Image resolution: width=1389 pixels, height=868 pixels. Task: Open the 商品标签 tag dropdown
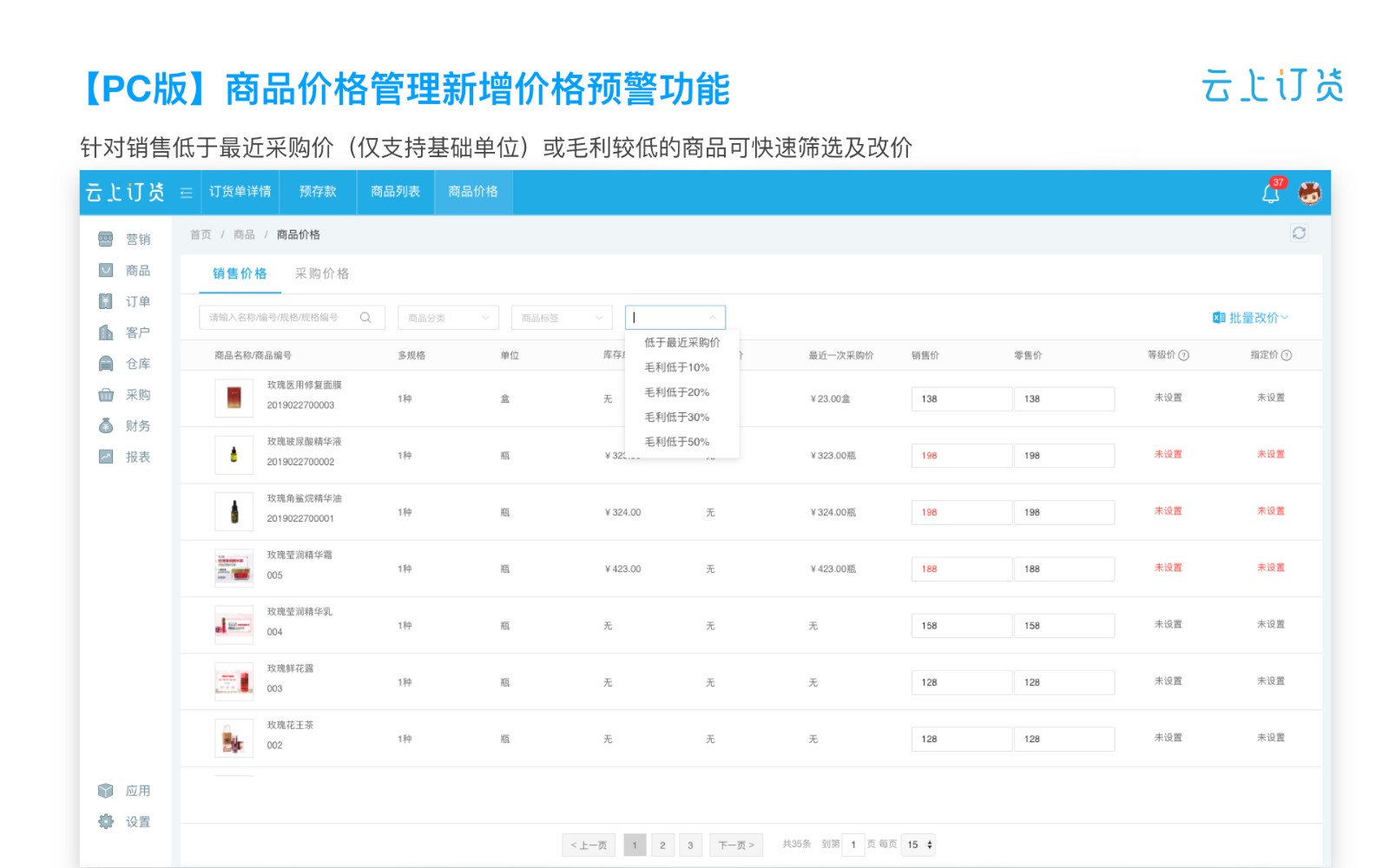[x=562, y=318]
